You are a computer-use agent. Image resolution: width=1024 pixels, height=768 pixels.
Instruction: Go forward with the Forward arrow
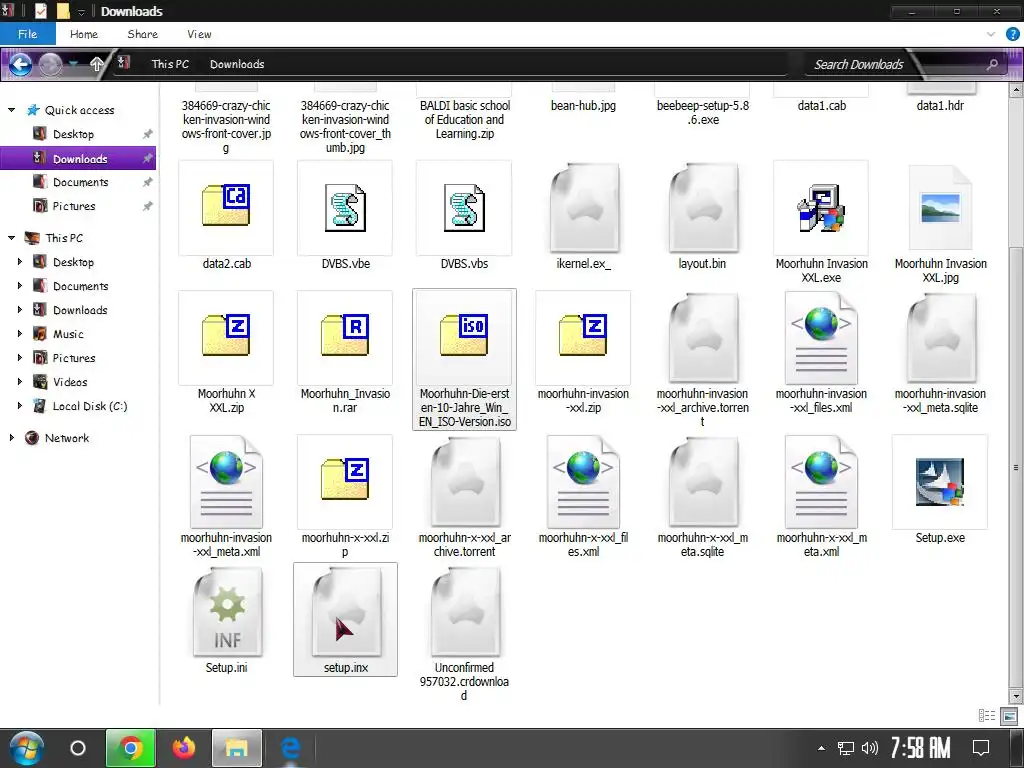[x=50, y=64]
